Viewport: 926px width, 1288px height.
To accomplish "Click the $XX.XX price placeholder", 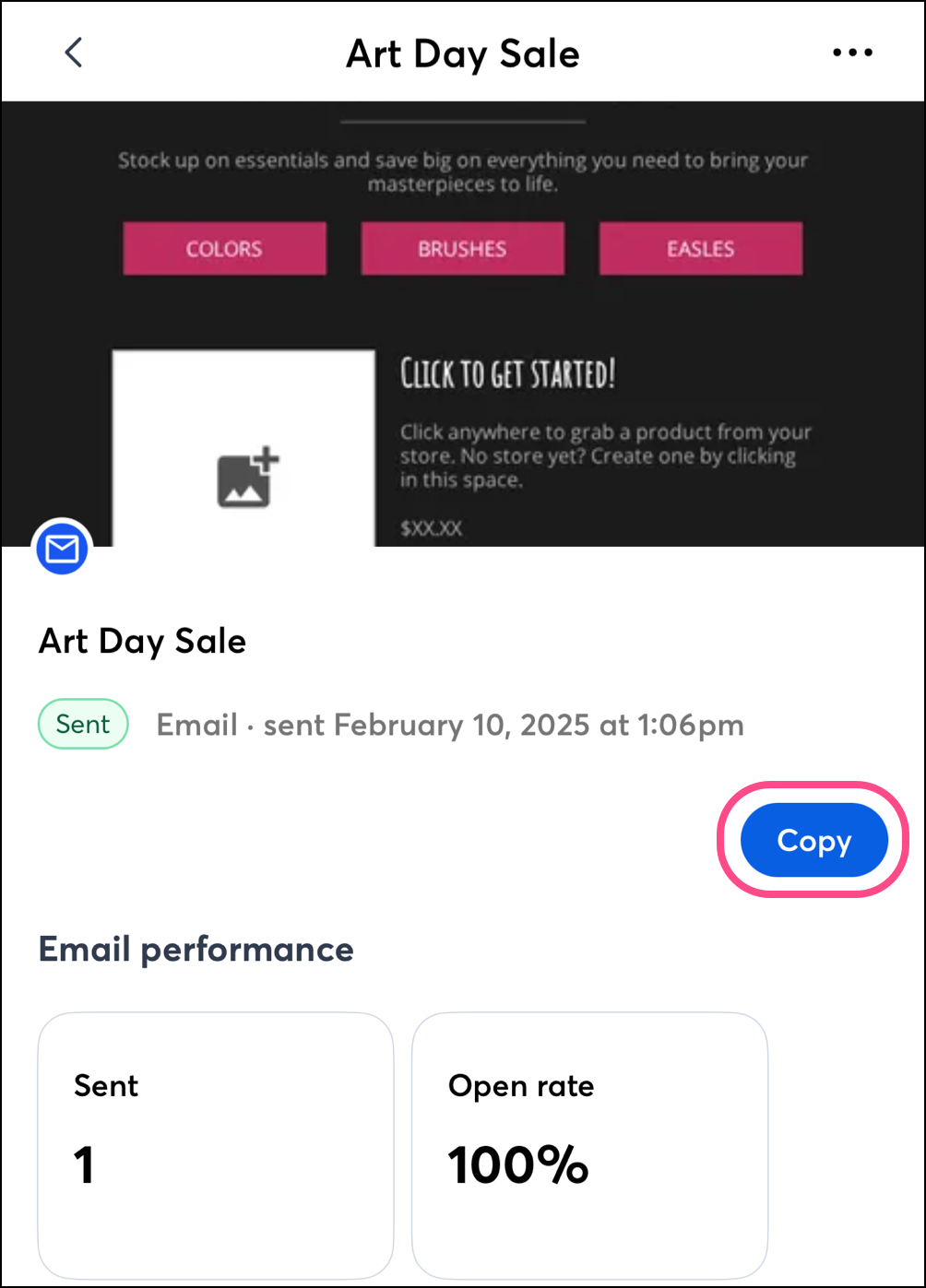I will point(432,529).
